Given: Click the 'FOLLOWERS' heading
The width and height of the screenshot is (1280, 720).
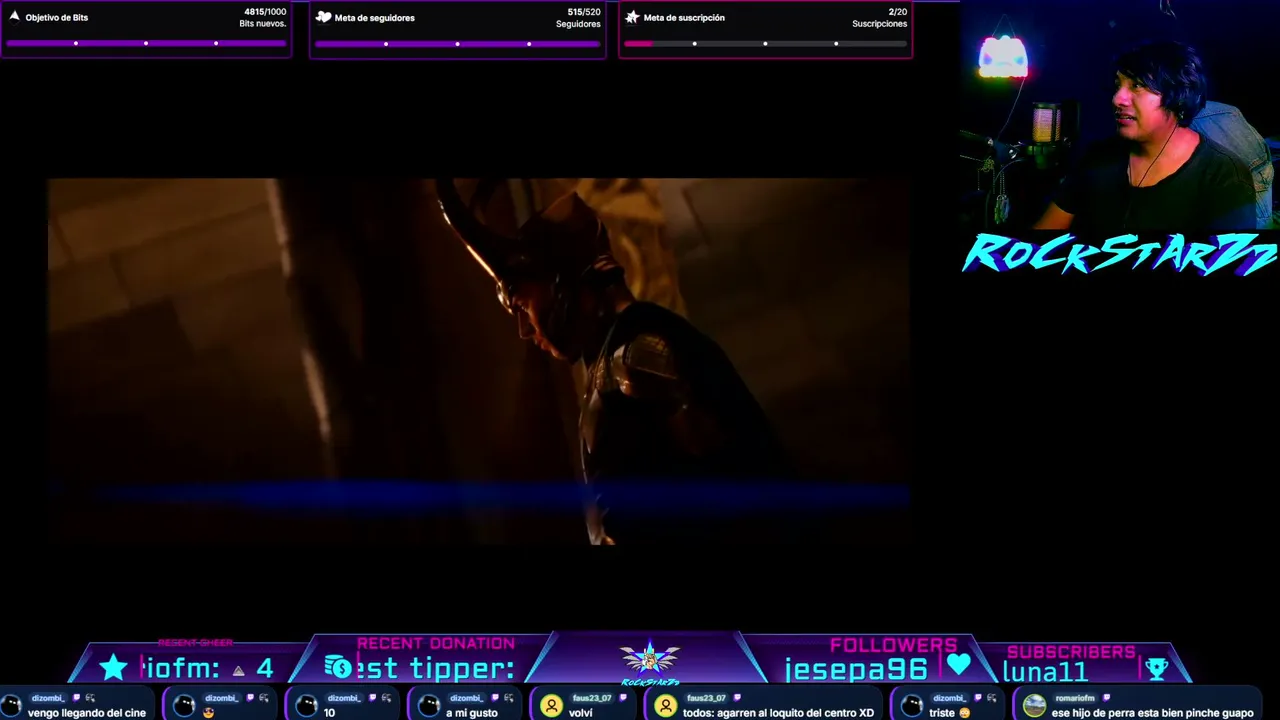Looking at the screenshot, I should pos(894,646).
